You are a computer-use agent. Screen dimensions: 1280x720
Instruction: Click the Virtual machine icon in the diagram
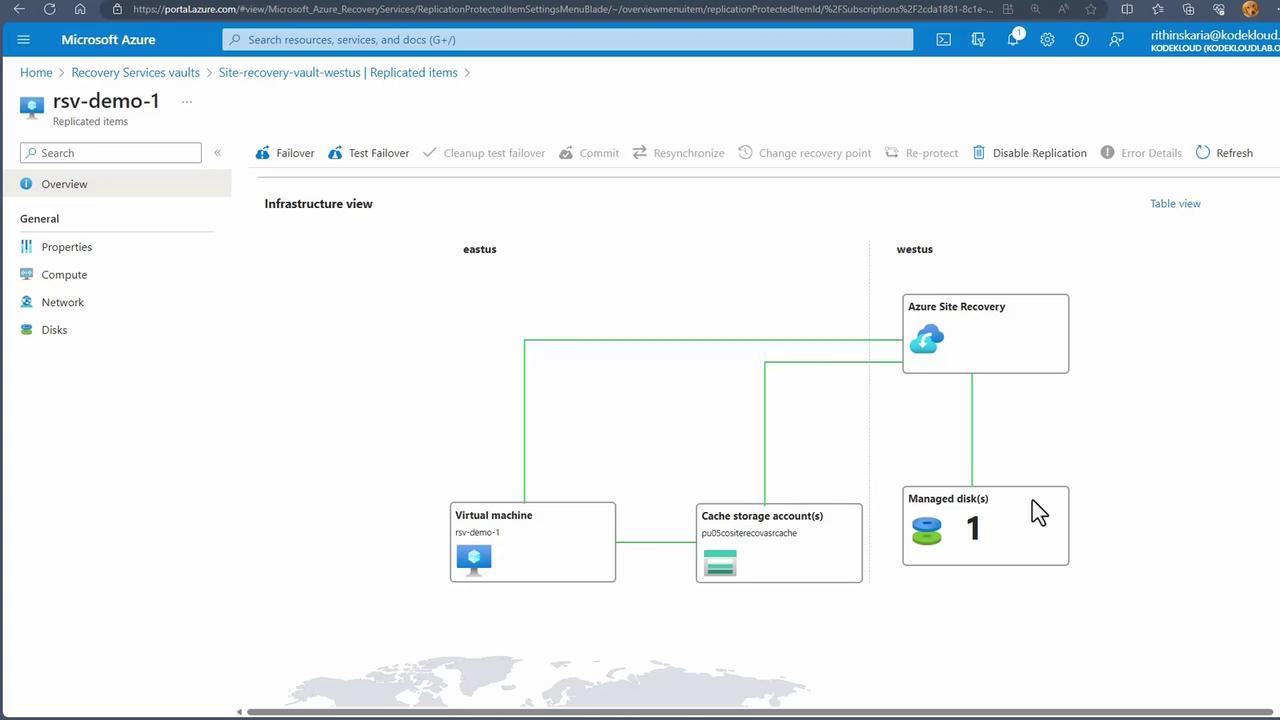(x=474, y=559)
